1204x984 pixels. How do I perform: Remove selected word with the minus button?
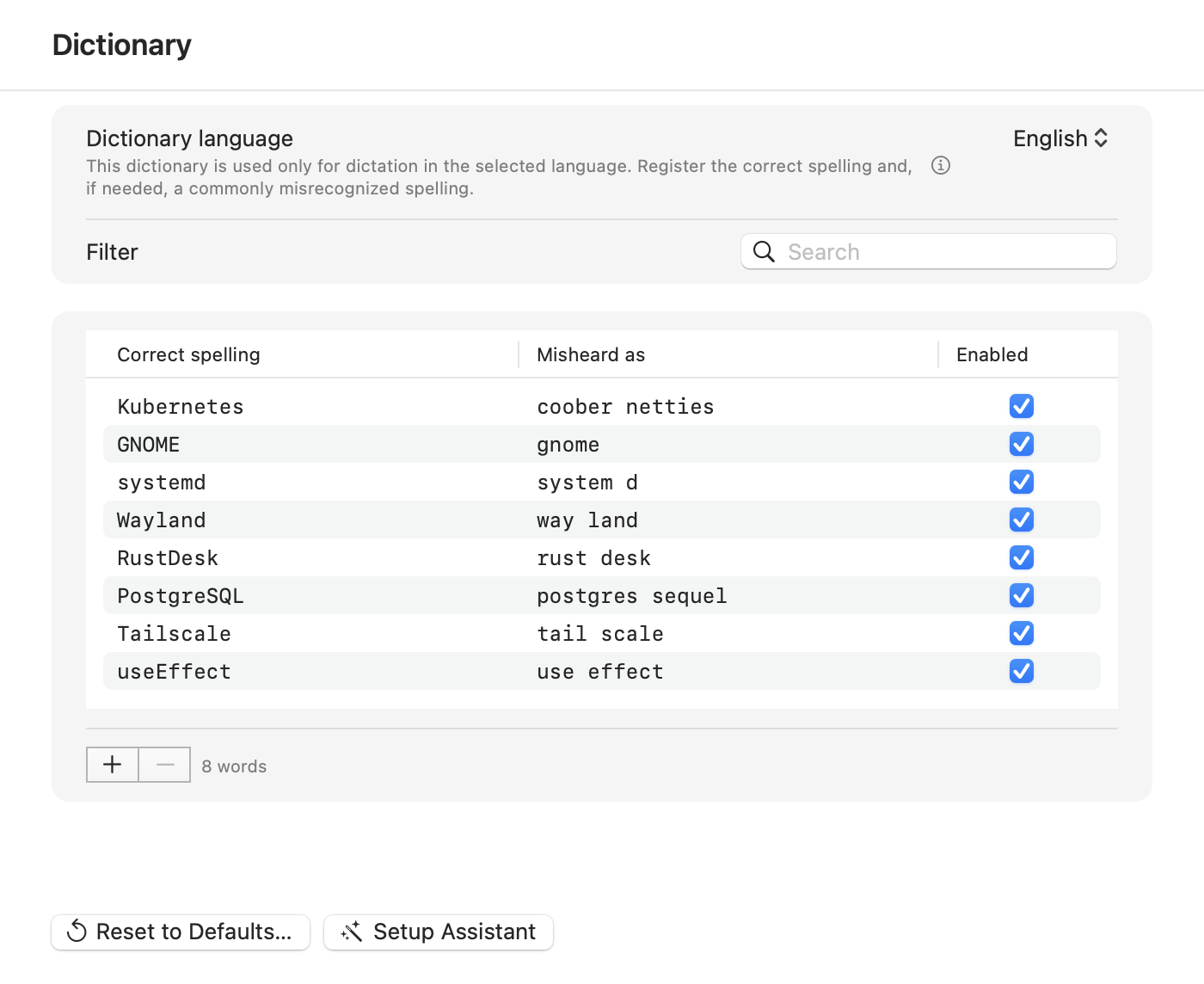click(165, 765)
